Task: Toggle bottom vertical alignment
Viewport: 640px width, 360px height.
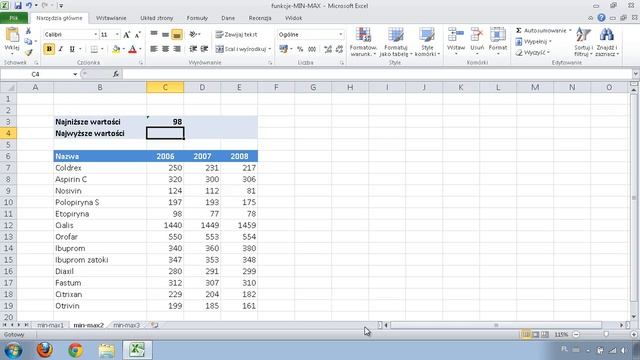Action: (x=177, y=35)
